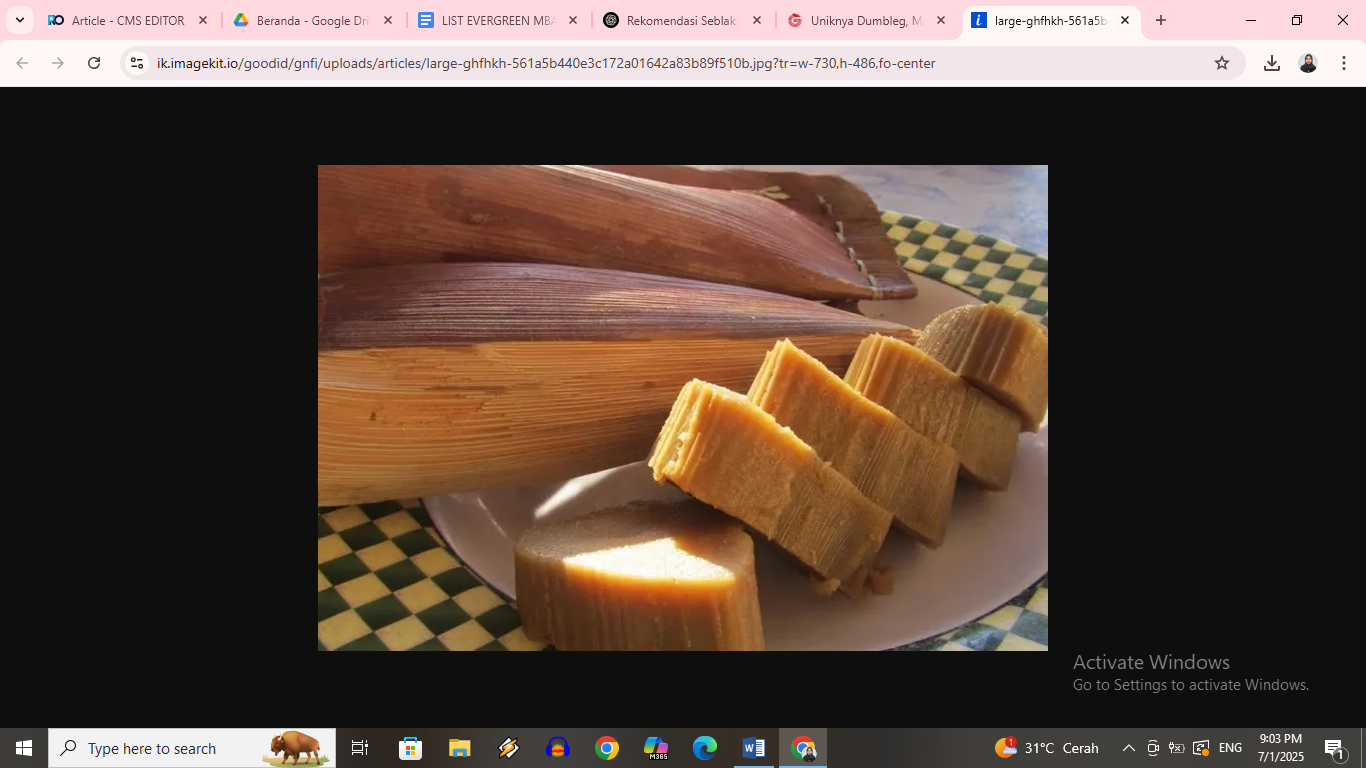The image size is (1366, 768).
Task: Reload the current page
Action: coord(94,63)
